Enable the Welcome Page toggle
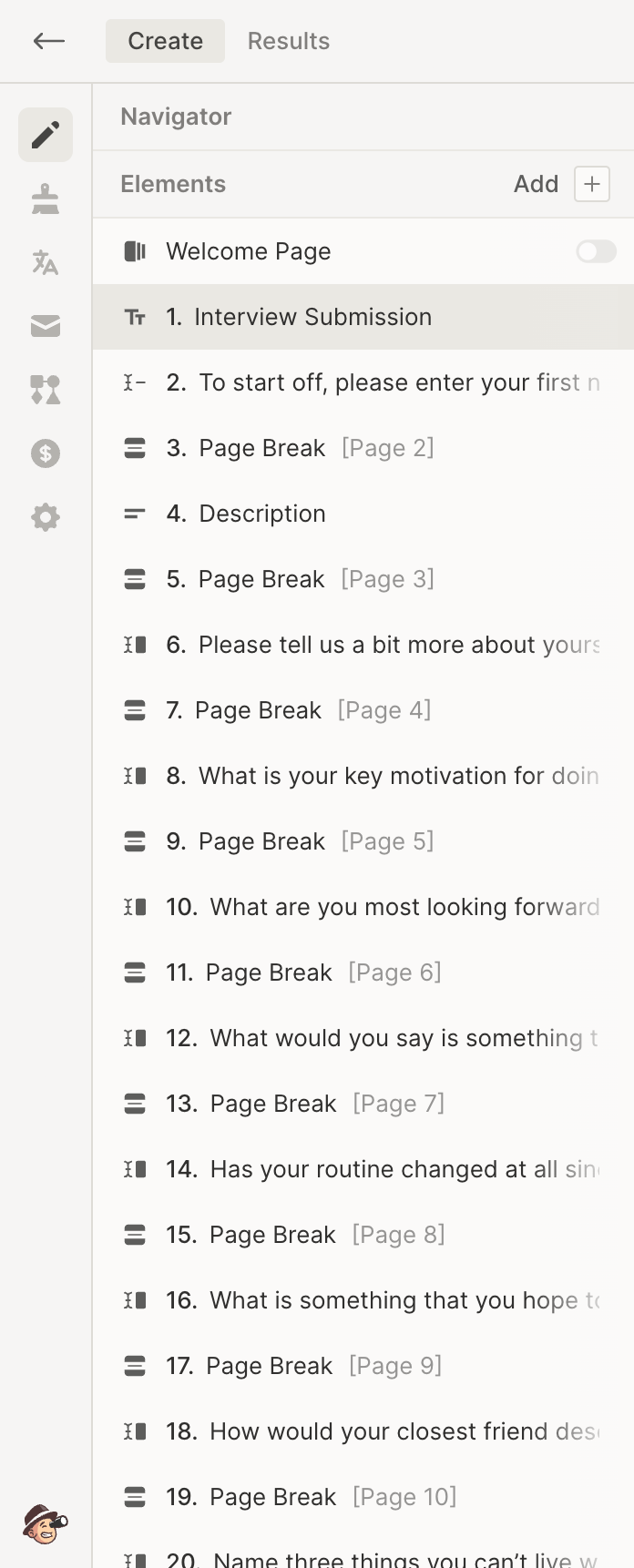The width and height of the screenshot is (634, 1568). [595, 251]
